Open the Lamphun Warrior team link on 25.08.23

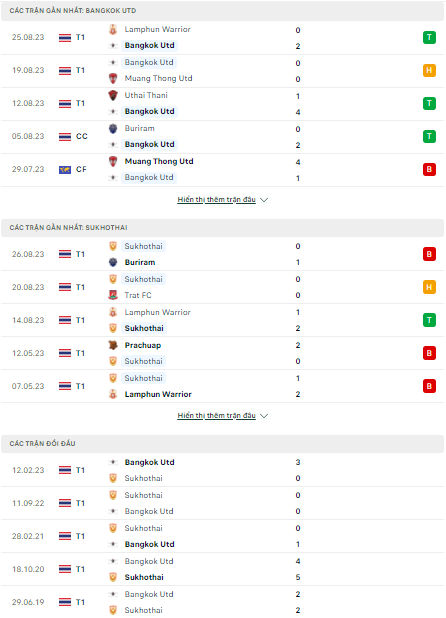pyautogui.click(x=158, y=30)
